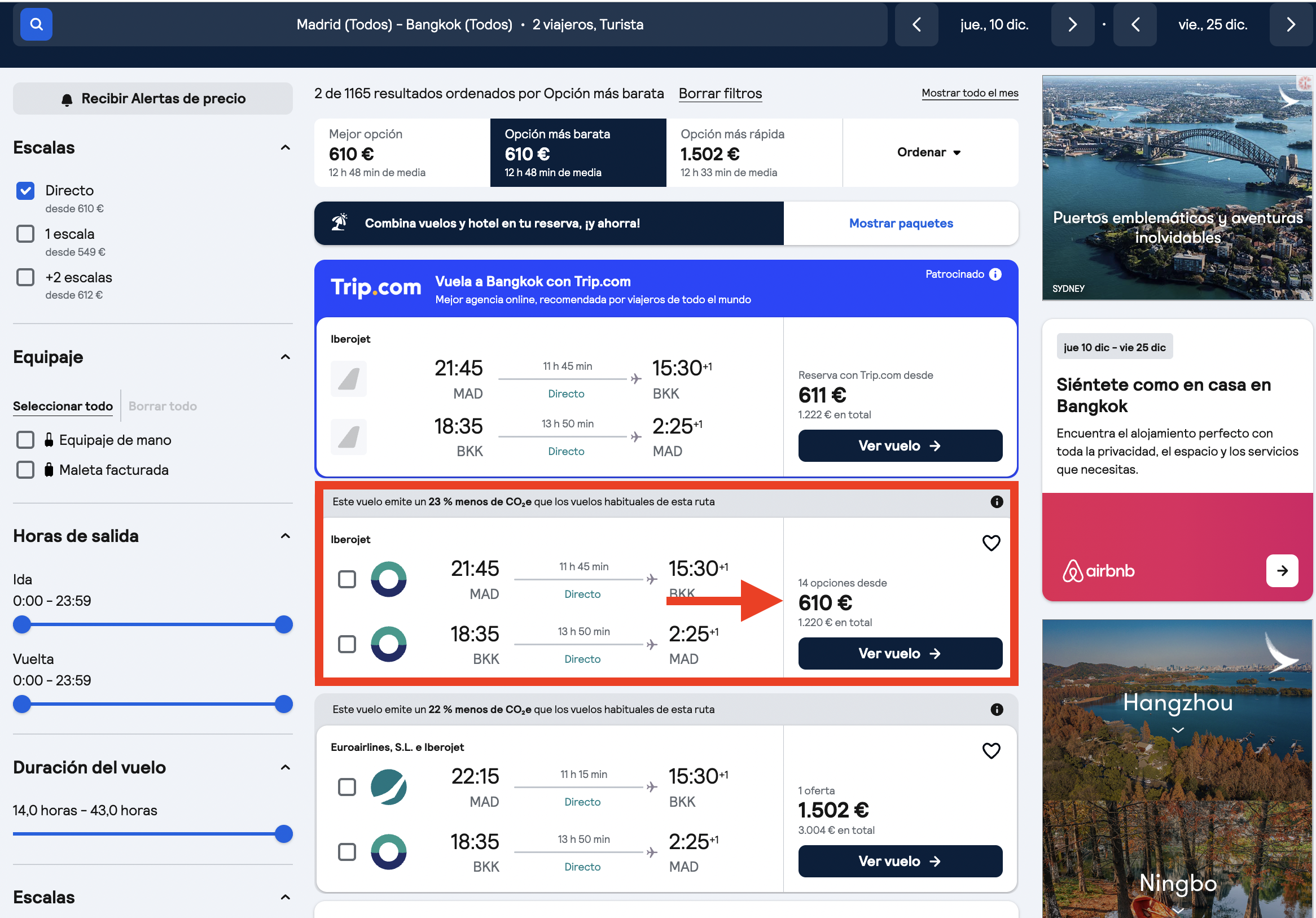
Task: Go to next departure date after jue., 10 dic.
Action: pyautogui.click(x=1072, y=25)
